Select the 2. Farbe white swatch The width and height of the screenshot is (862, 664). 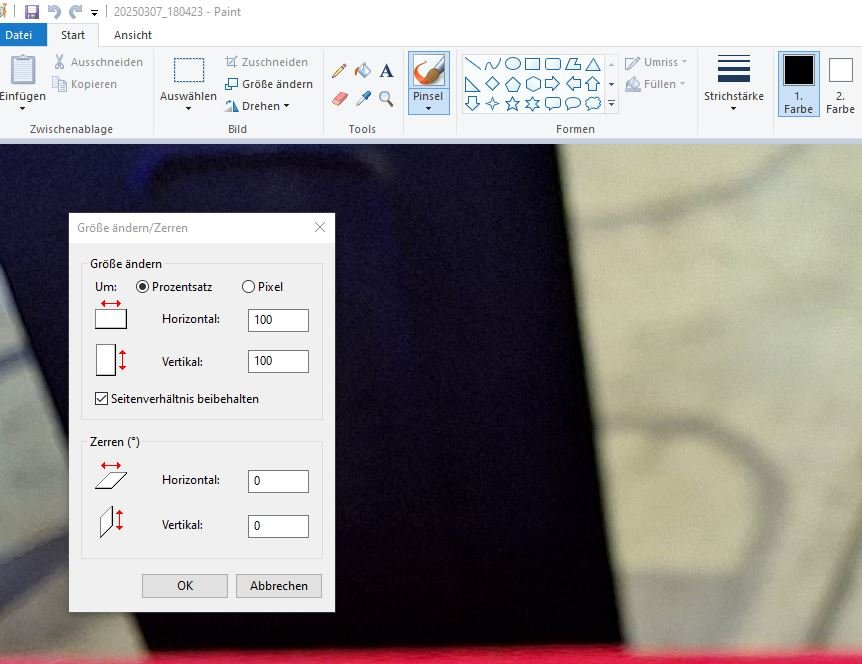840,84
